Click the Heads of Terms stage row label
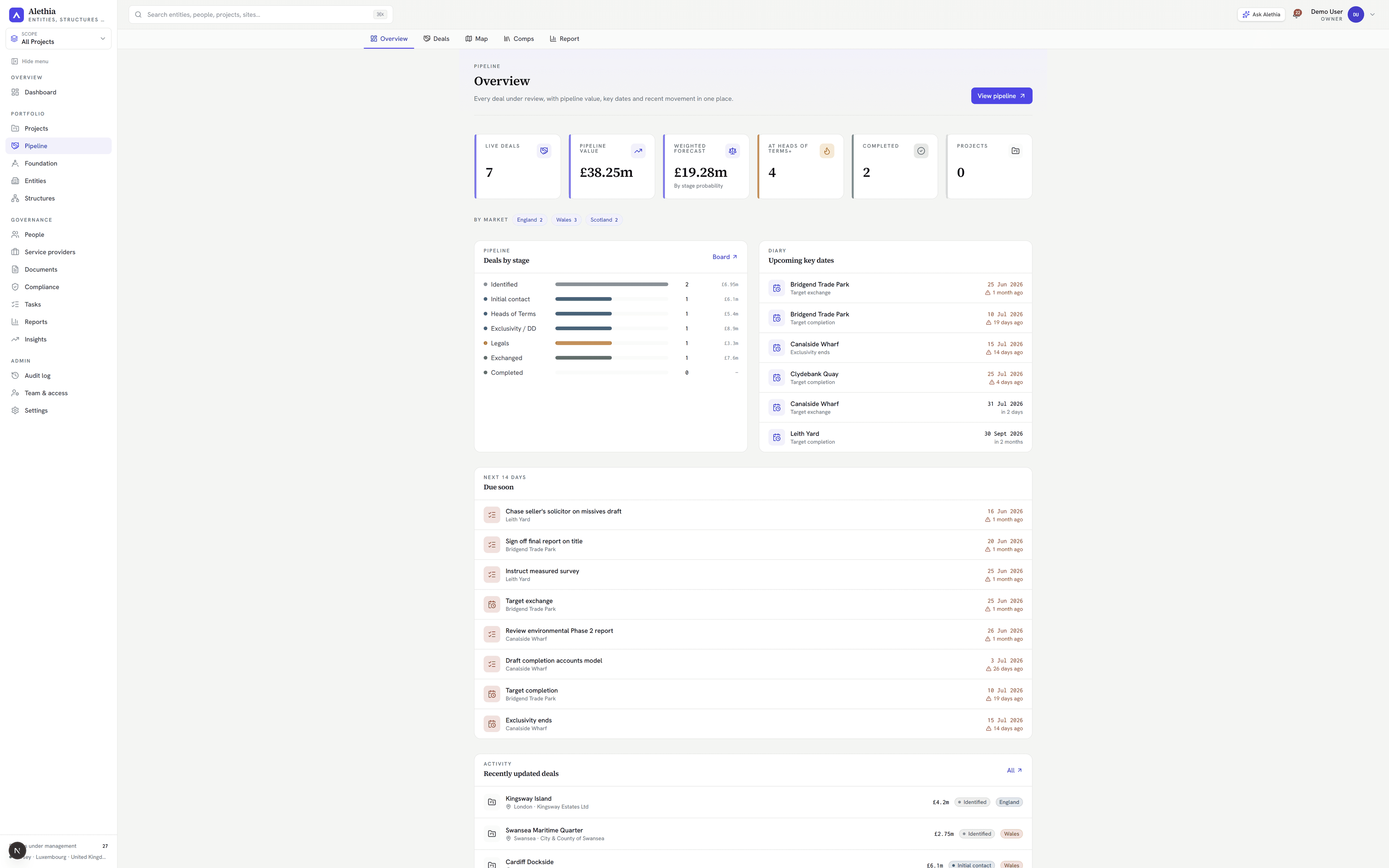Image resolution: width=1389 pixels, height=868 pixels. click(x=513, y=314)
